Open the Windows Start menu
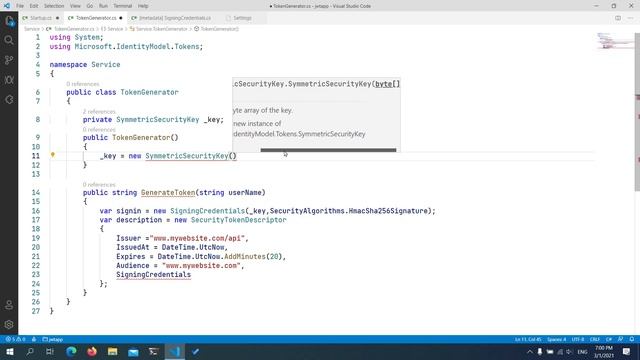The image size is (640, 360). 10,351
